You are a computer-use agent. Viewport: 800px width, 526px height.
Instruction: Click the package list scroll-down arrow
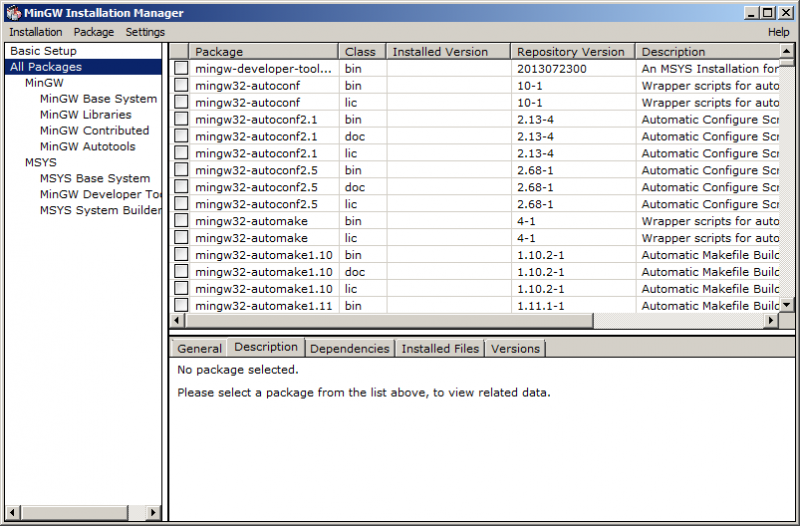pos(787,305)
